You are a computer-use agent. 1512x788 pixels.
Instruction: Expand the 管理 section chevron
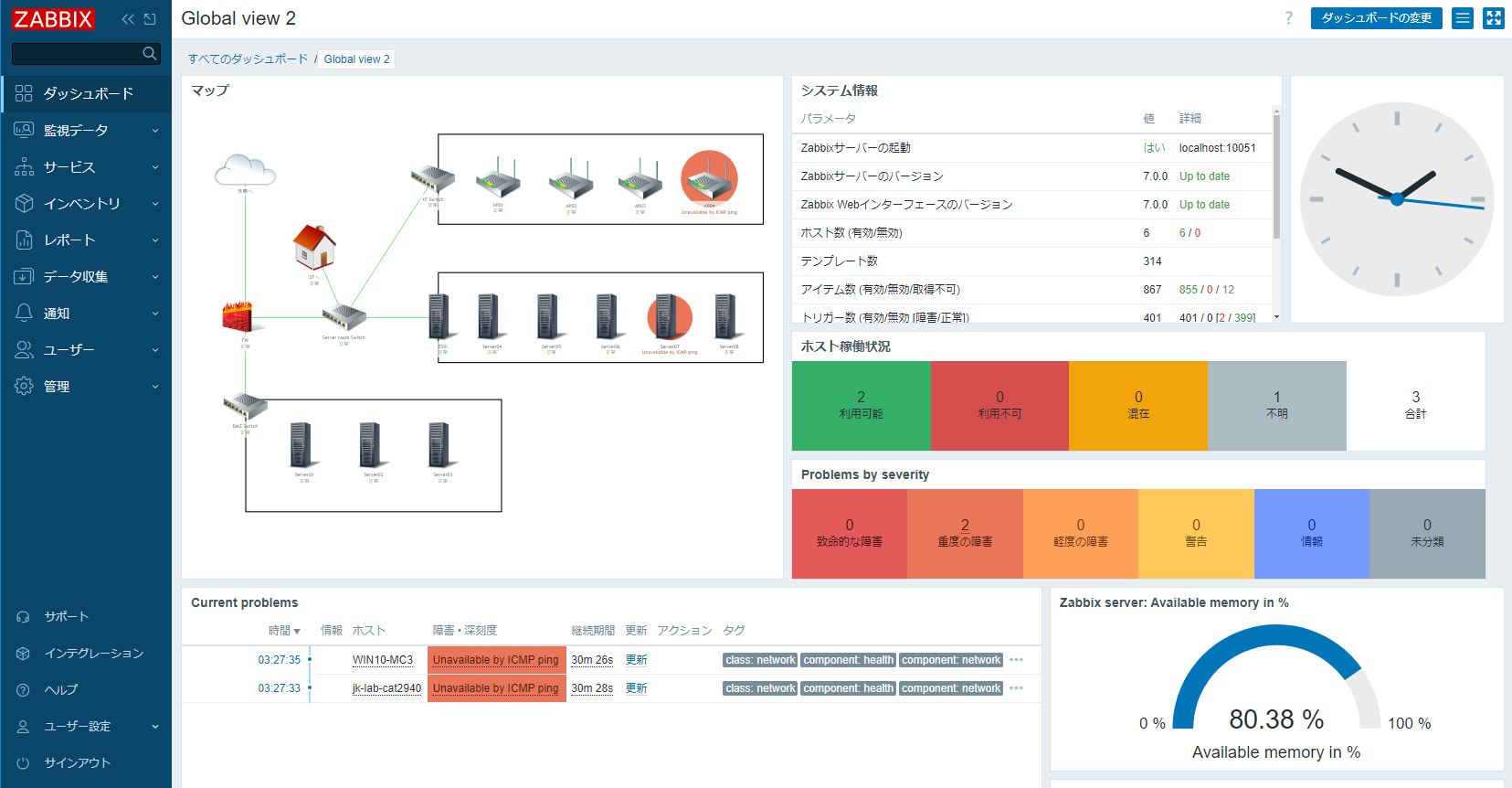pos(155,387)
